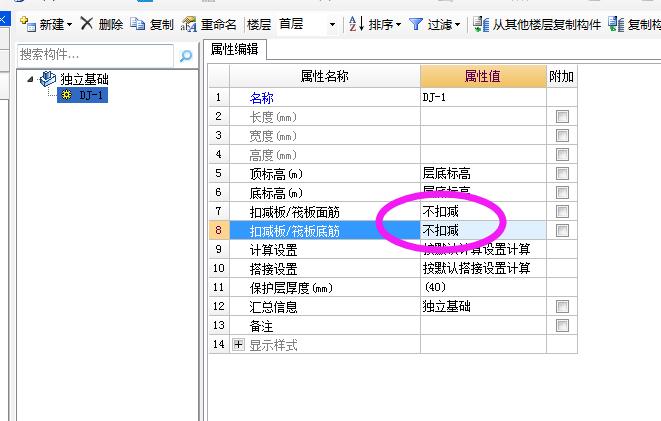661x421 pixels.
Task: Switch to 属性编辑 tab
Action: click(x=235, y=50)
